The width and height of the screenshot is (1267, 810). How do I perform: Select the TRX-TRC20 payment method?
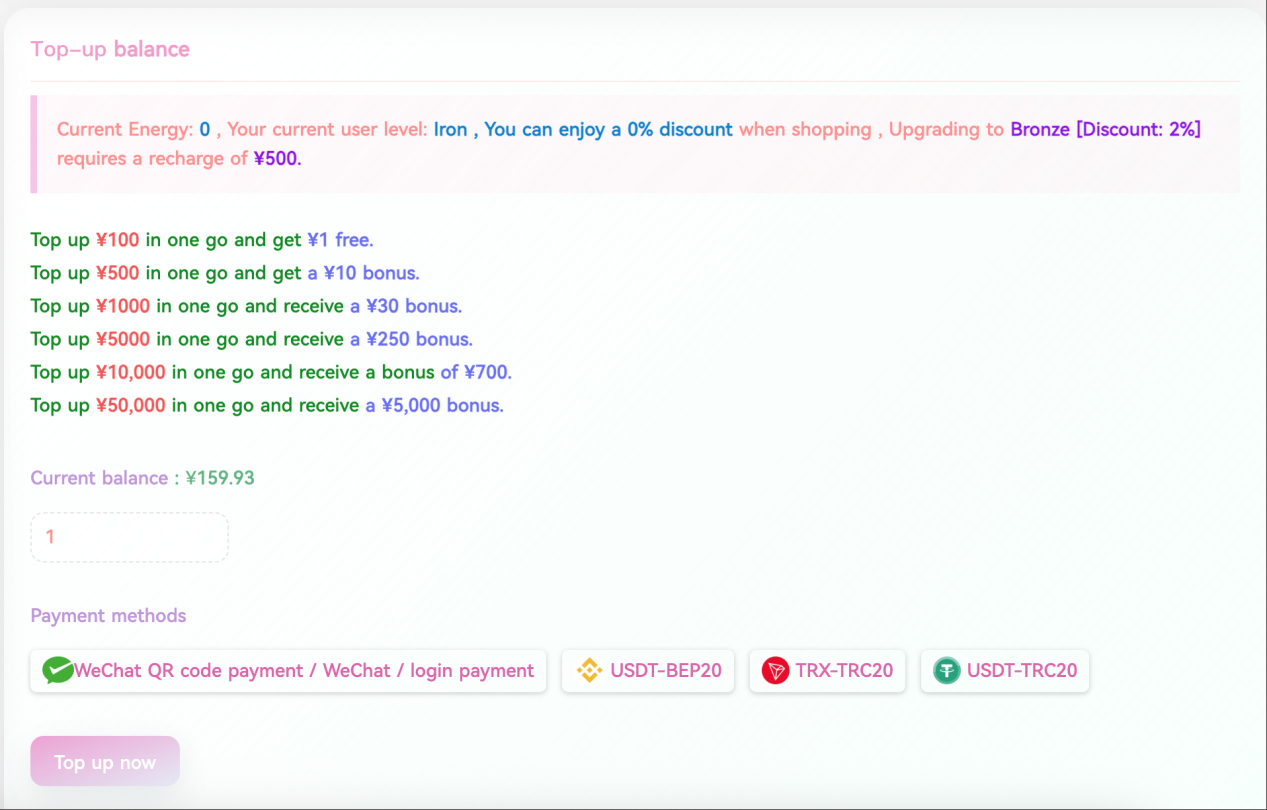(x=827, y=671)
